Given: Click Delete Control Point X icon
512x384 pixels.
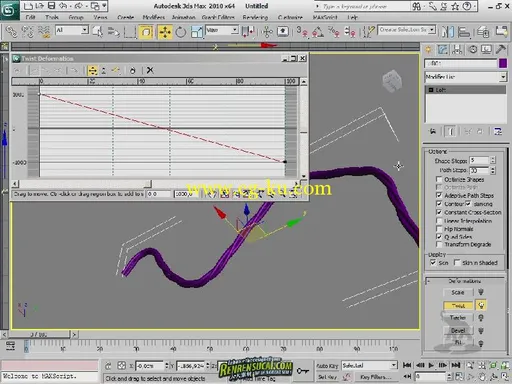Looking at the screenshot, I should click(x=150, y=70).
